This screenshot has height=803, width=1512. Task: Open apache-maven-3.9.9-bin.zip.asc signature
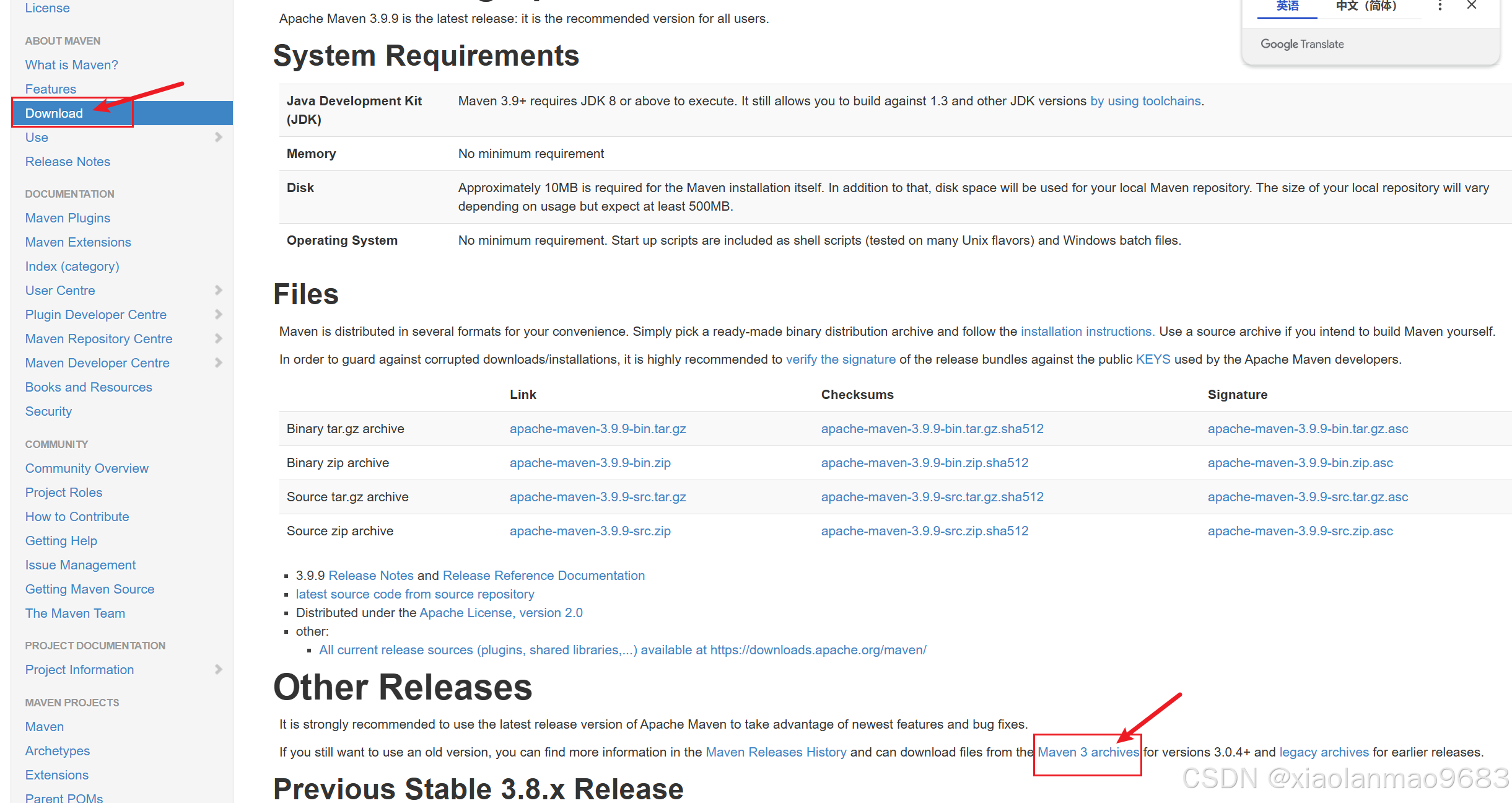click(x=1300, y=463)
